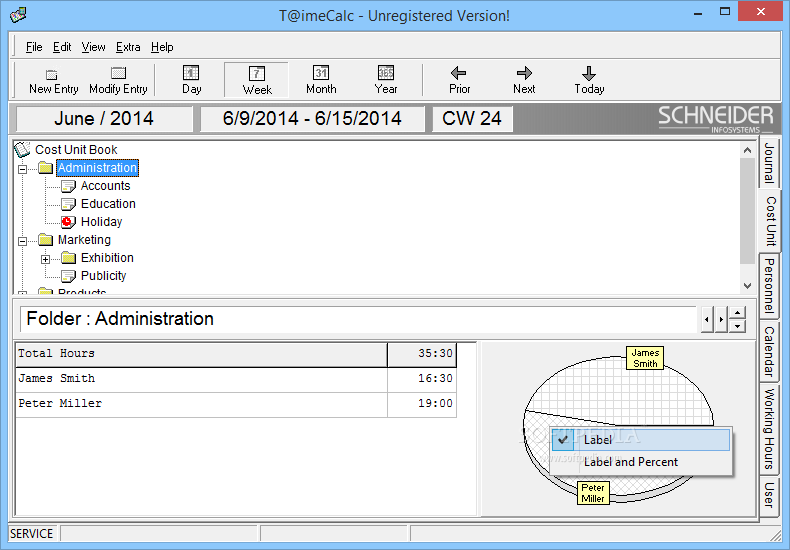Go to Prior period
This screenshot has height=550, width=790.
[x=459, y=80]
